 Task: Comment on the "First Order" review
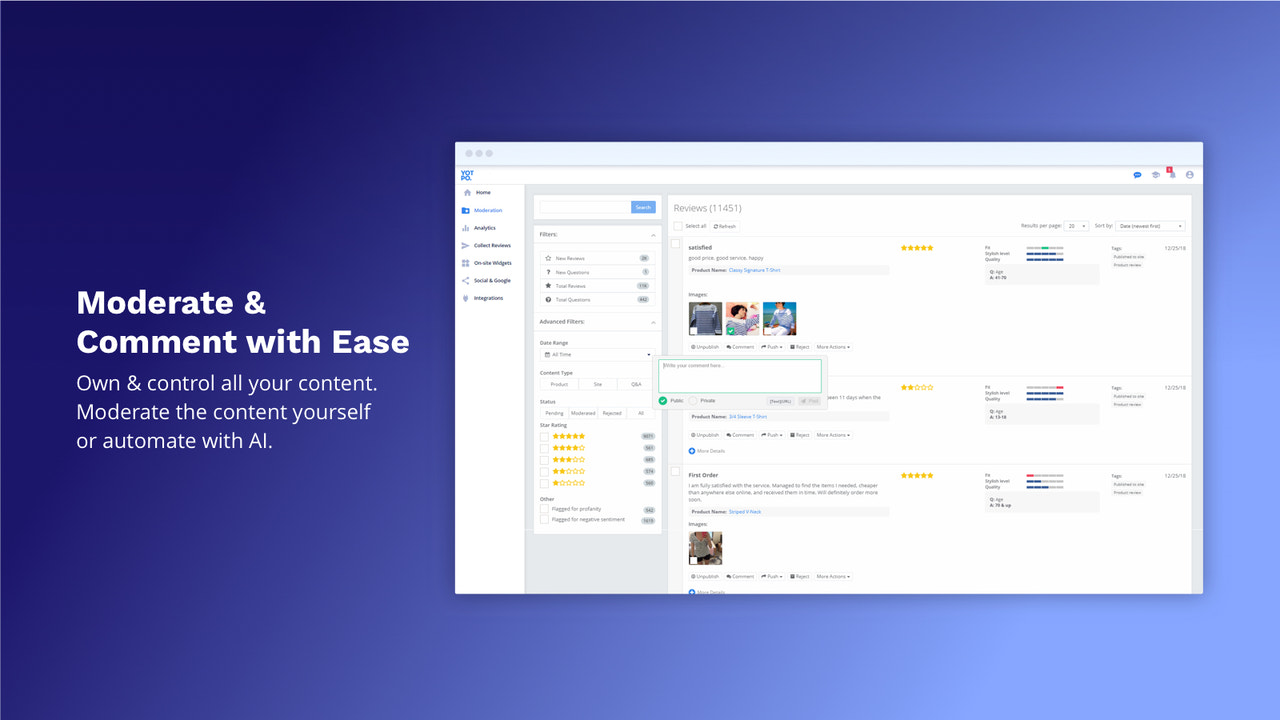coord(740,576)
